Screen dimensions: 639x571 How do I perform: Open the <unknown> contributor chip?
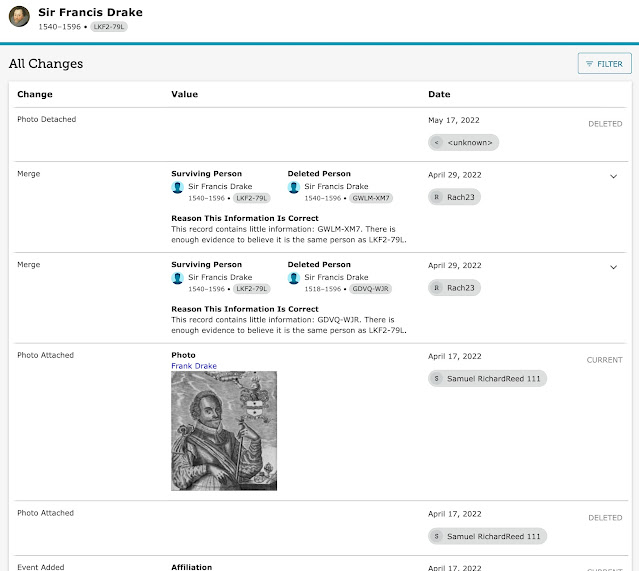[x=463, y=143]
